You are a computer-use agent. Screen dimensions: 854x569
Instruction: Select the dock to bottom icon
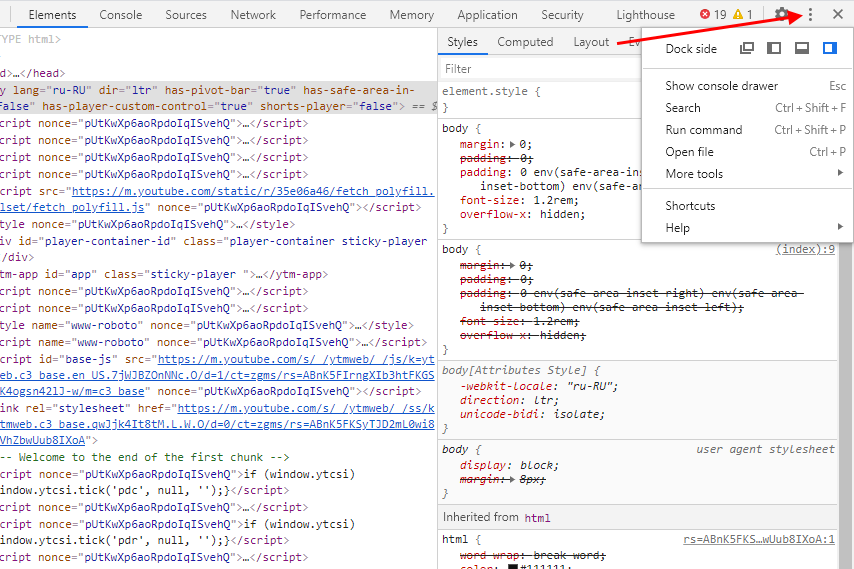coord(802,48)
